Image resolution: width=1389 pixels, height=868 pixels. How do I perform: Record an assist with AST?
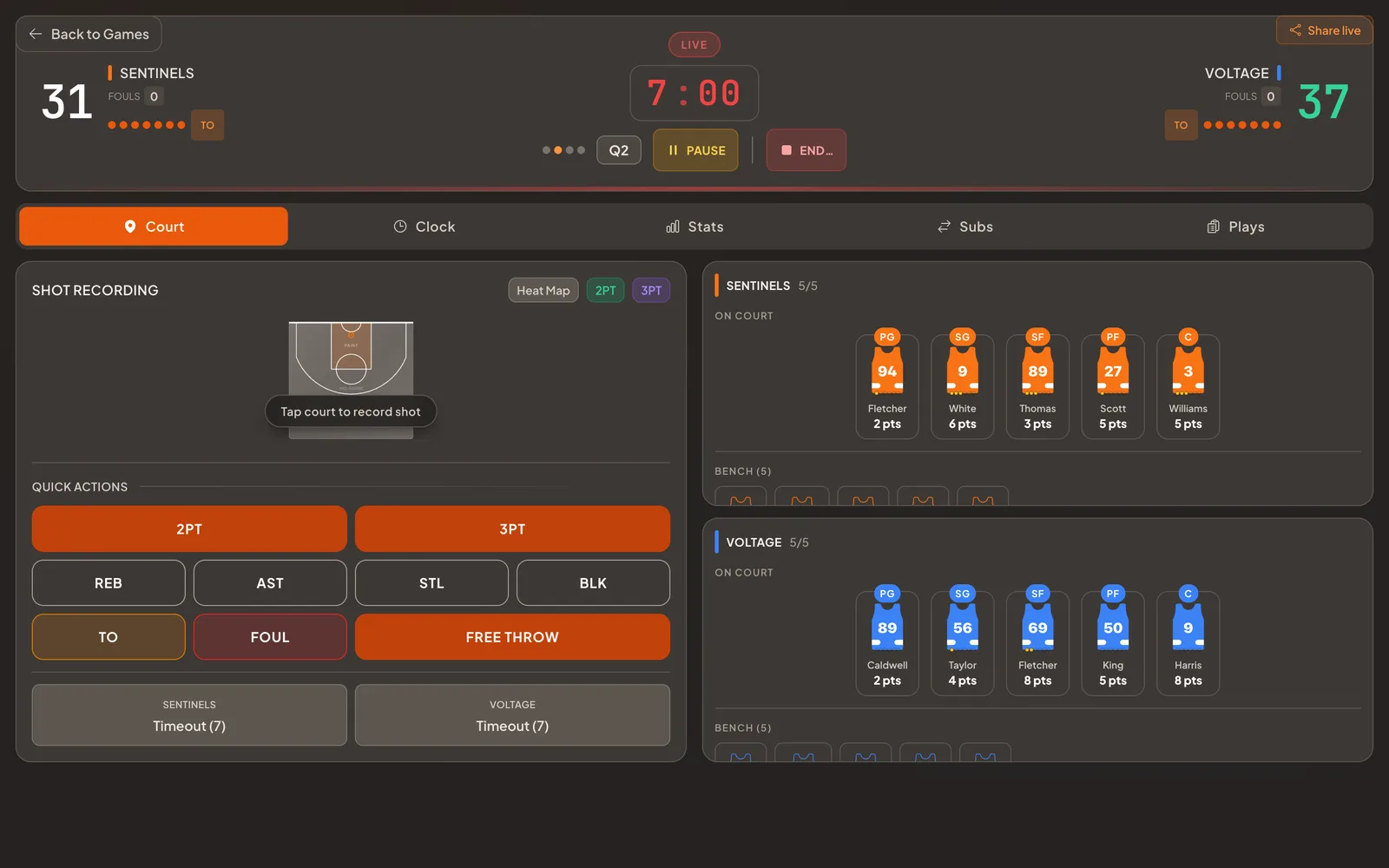coord(270,583)
